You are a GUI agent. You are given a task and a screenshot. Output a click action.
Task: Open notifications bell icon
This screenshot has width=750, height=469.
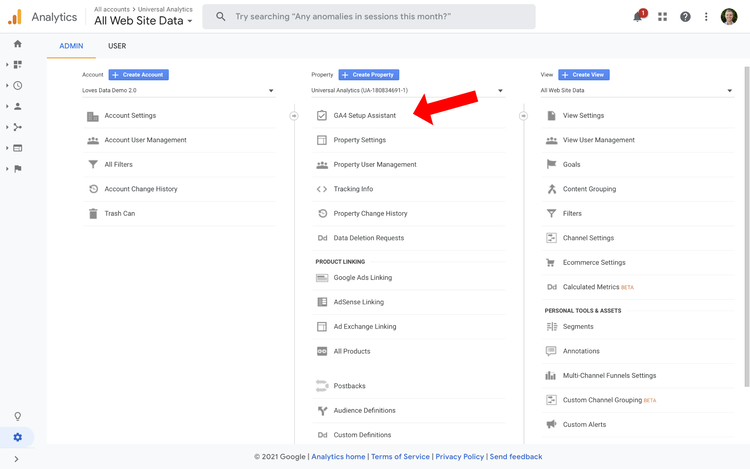[639, 16]
